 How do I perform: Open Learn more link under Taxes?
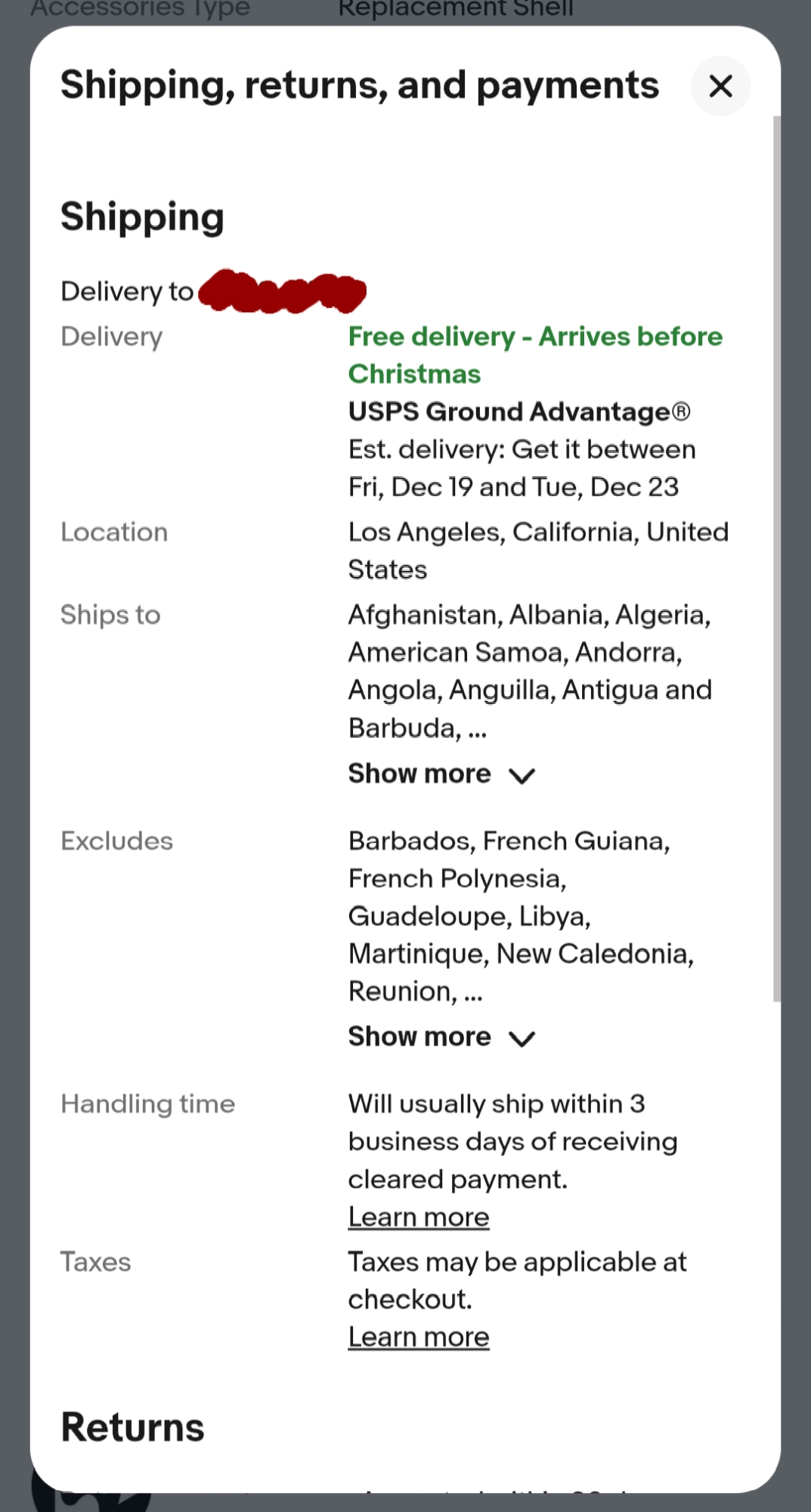pos(419,1337)
